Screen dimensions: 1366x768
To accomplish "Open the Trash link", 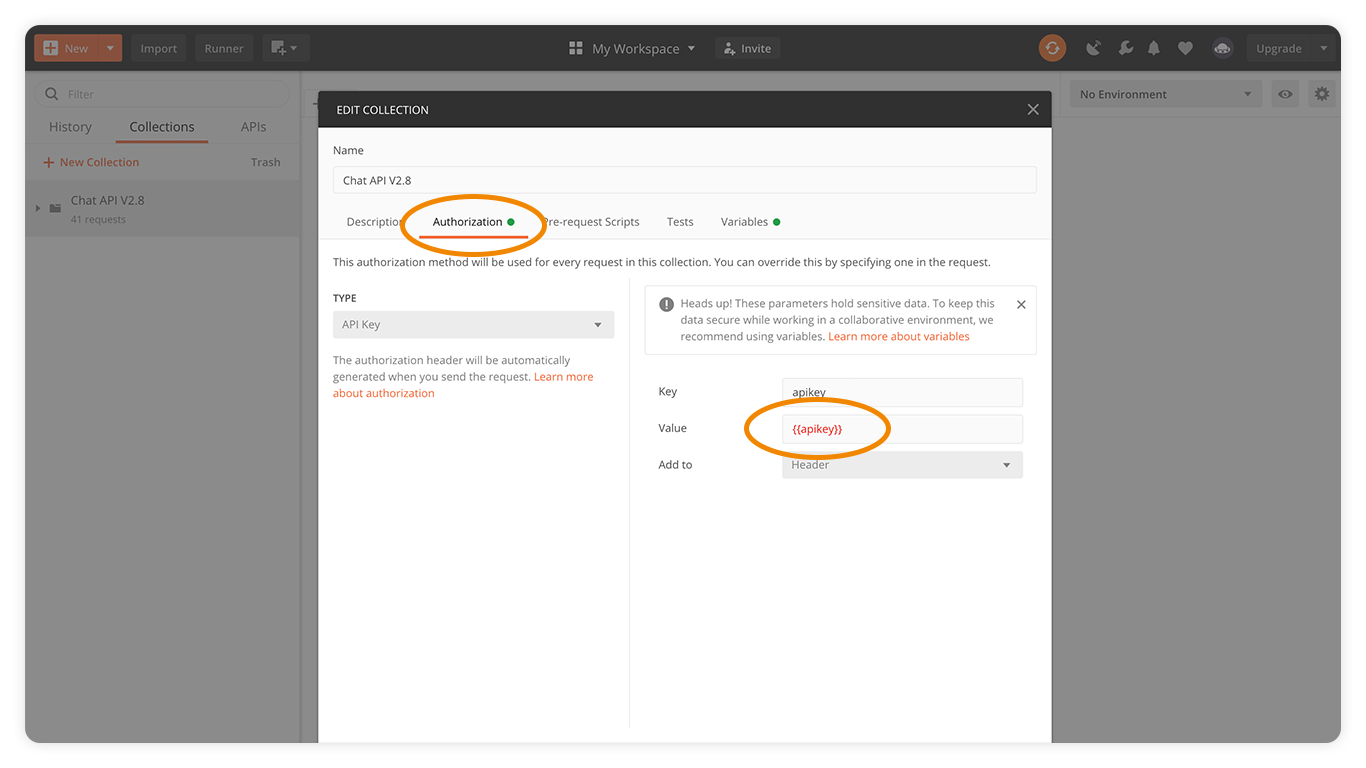I will 266,162.
